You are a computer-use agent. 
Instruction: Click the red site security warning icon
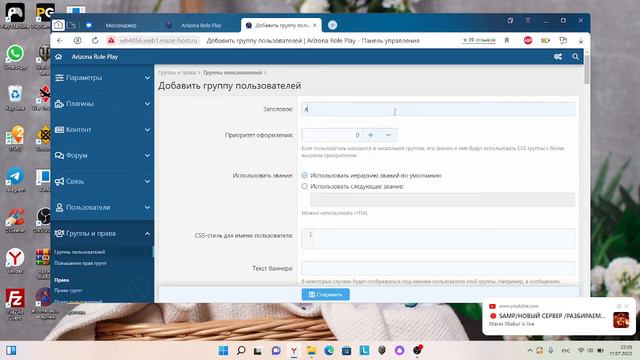pyautogui.click(x=111, y=40)
